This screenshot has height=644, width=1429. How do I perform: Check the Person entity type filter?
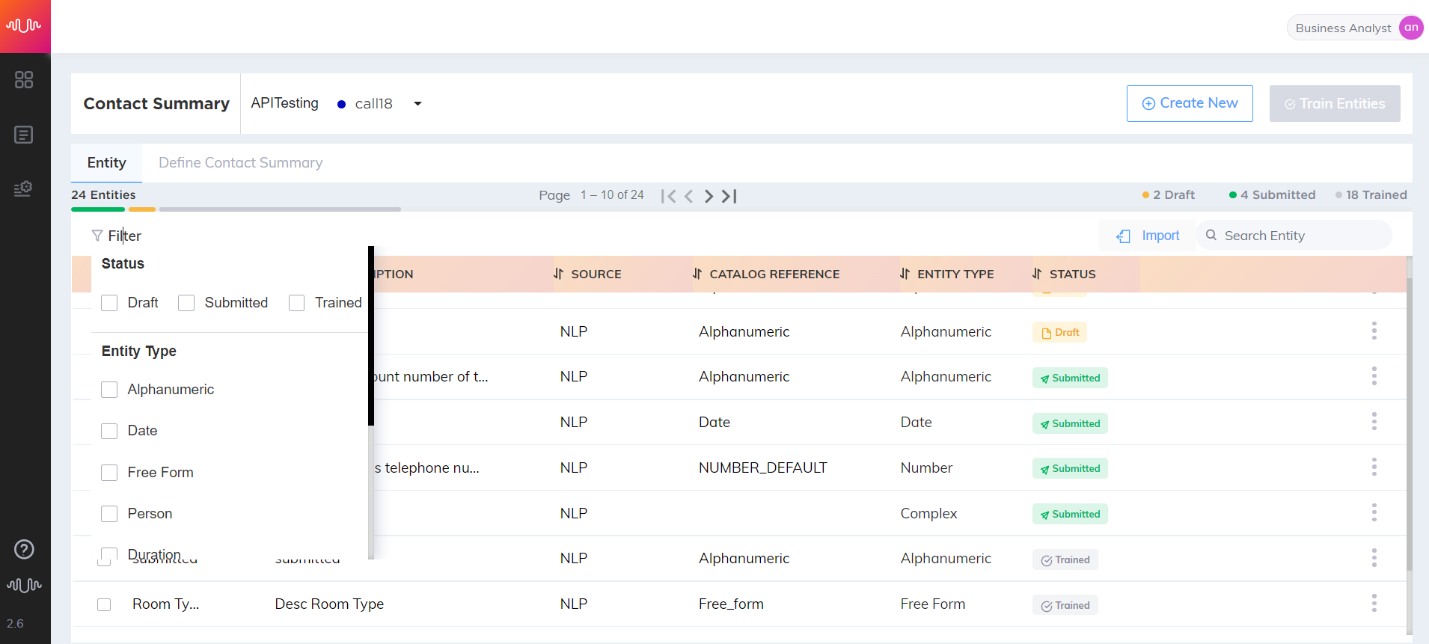110,514
